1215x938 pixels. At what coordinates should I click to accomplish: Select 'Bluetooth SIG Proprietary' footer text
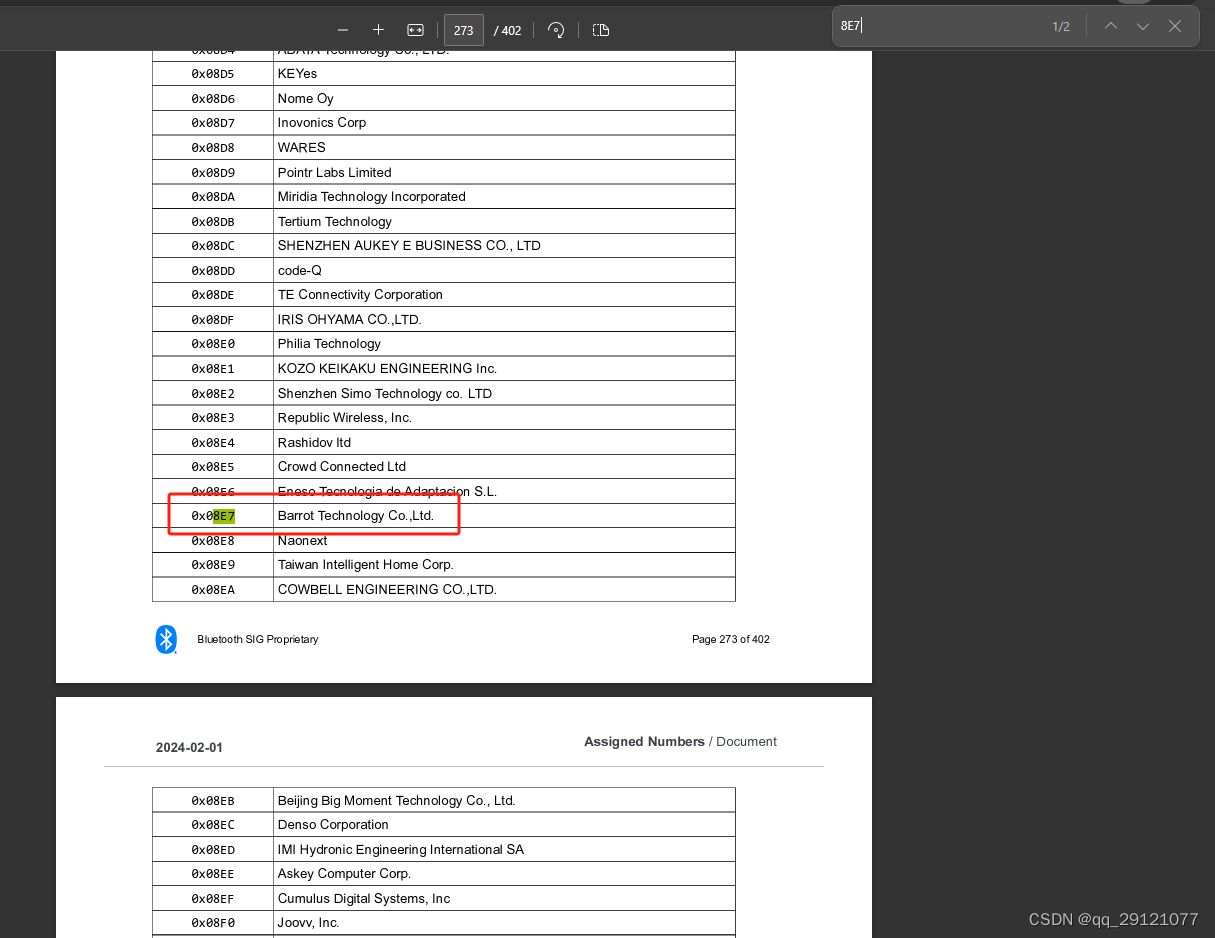pos(258,640)
